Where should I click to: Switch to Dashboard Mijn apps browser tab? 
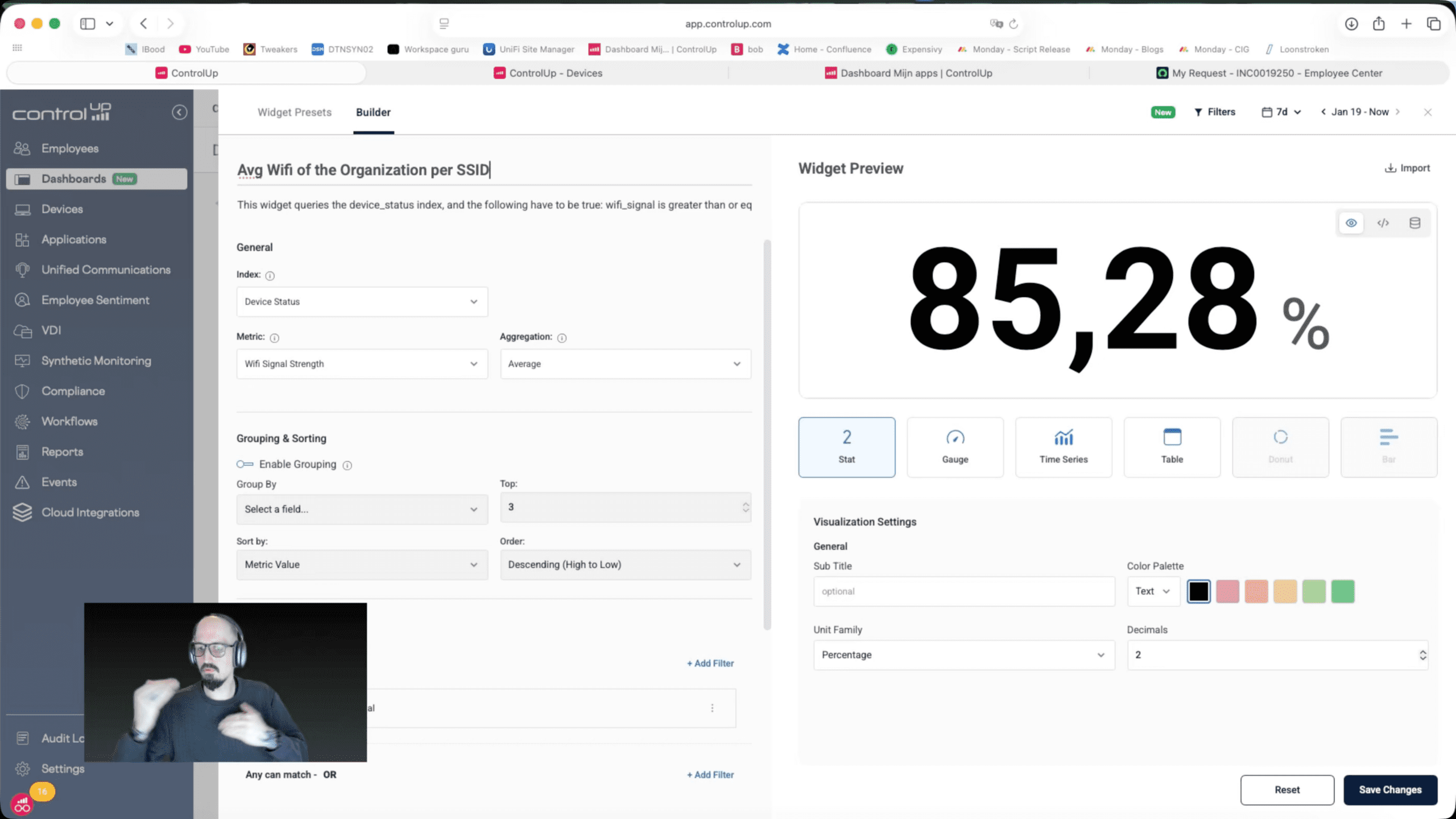[x=908, y=73]
